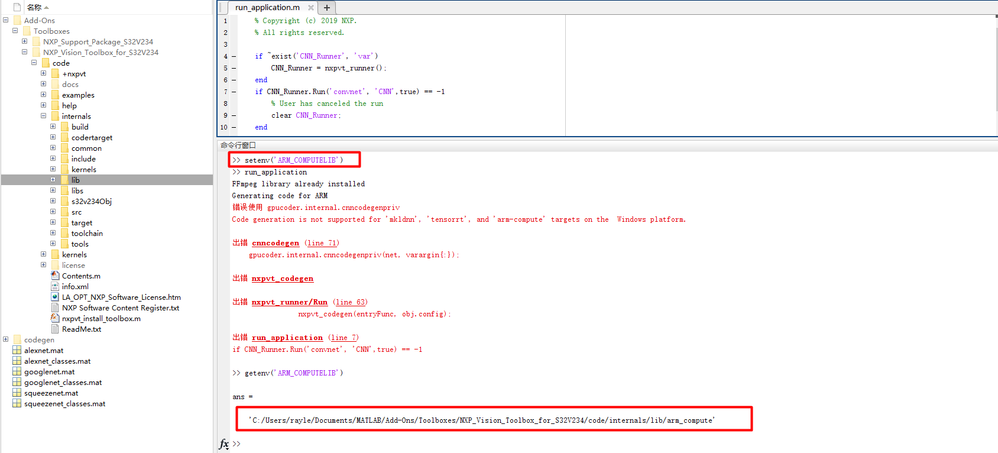Viewport: 998px width, 453px height.
Task: Click the Contents.m file icon
Action: click(x=56, y=275)
